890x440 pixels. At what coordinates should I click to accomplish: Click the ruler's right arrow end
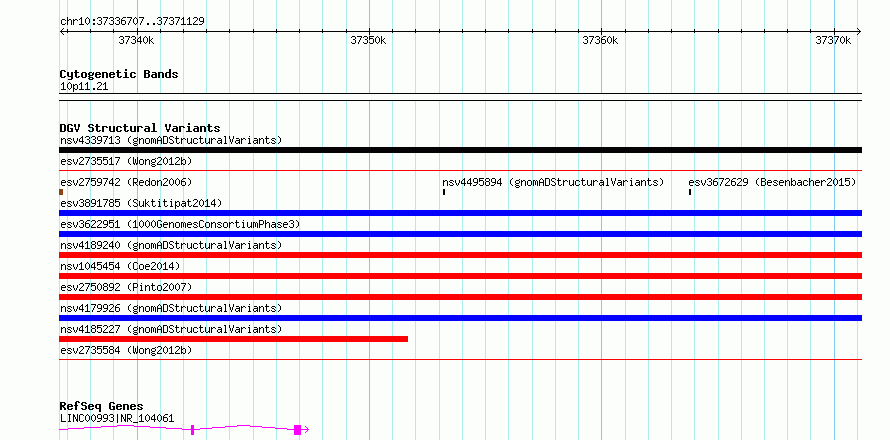pos(859,31)
